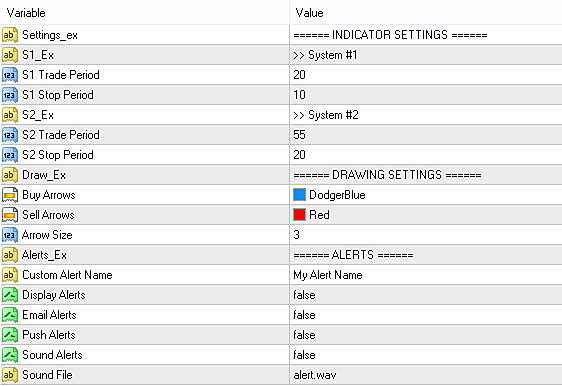Image resolution: width=562 pixels, height=386 pixels.
Task: Edit the My Alert Name value field
Action: [x=426, y=275]
